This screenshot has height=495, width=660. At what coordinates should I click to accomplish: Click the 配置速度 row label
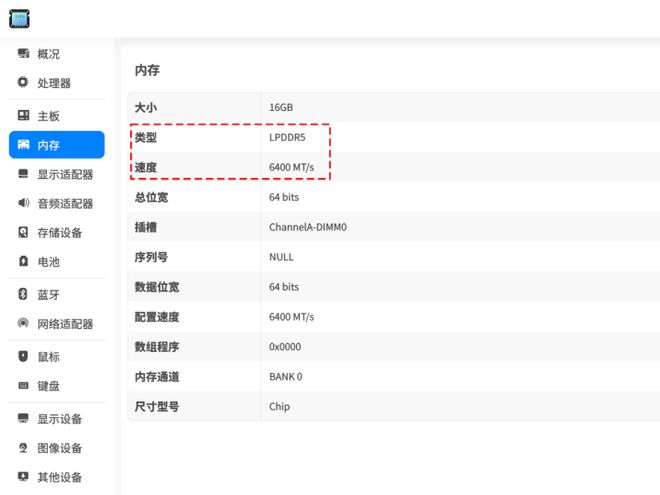[x=157, y=317]
